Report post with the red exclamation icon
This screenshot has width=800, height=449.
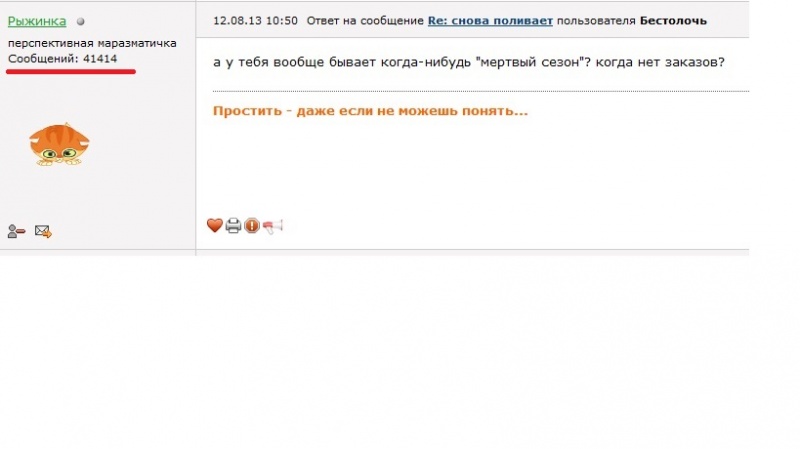click(252, 226)
